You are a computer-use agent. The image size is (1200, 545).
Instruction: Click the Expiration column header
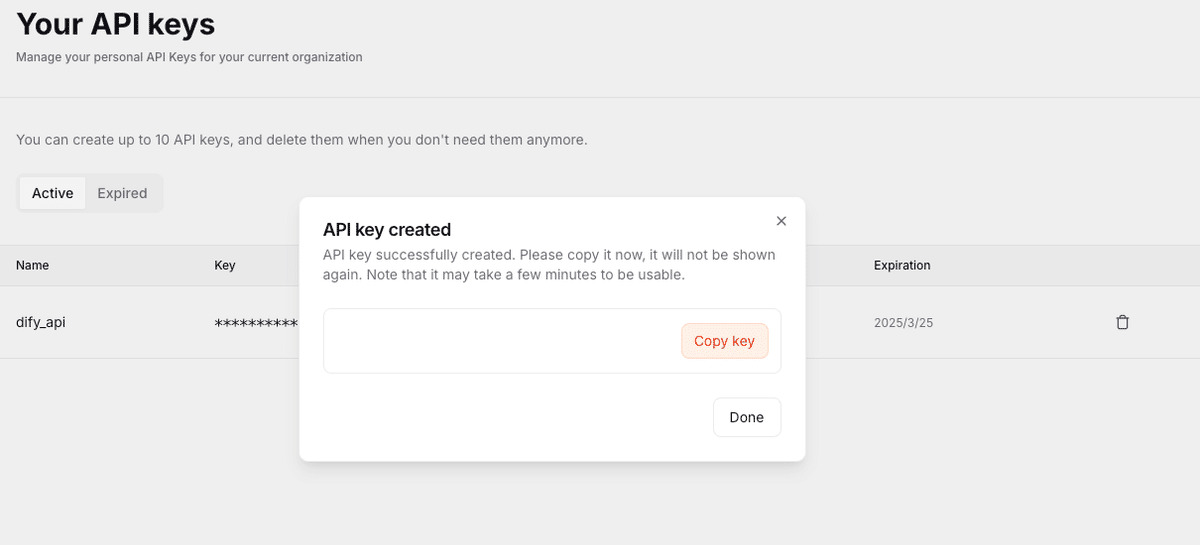(x=902, y=266)
